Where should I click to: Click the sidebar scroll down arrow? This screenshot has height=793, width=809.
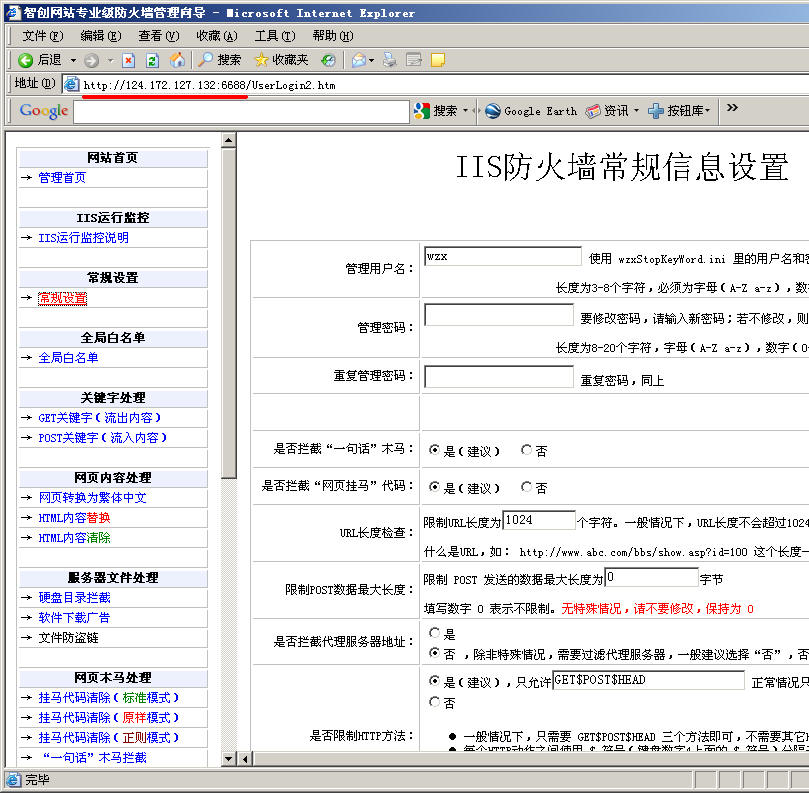pyautogui.click(x=229, y=758)
